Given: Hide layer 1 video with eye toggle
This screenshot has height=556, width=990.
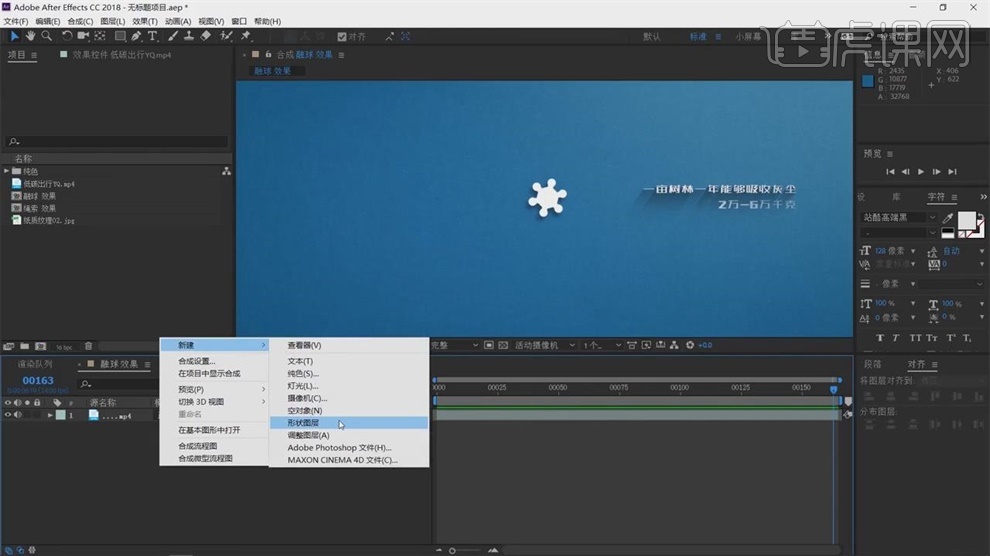Looking at the screenshot, I should [8, 415].
